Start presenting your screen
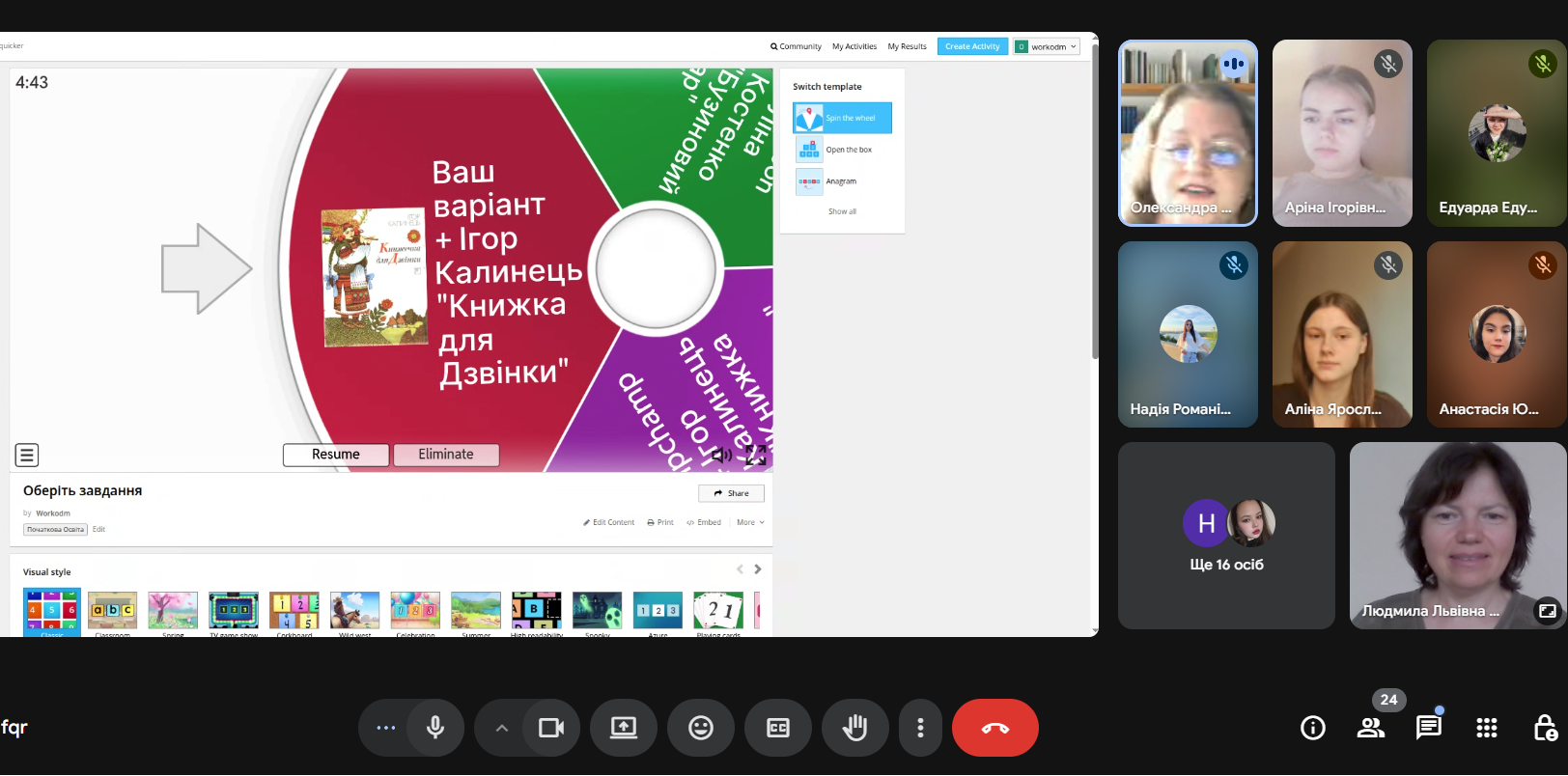1568x776 pixels. click(624, 728)
